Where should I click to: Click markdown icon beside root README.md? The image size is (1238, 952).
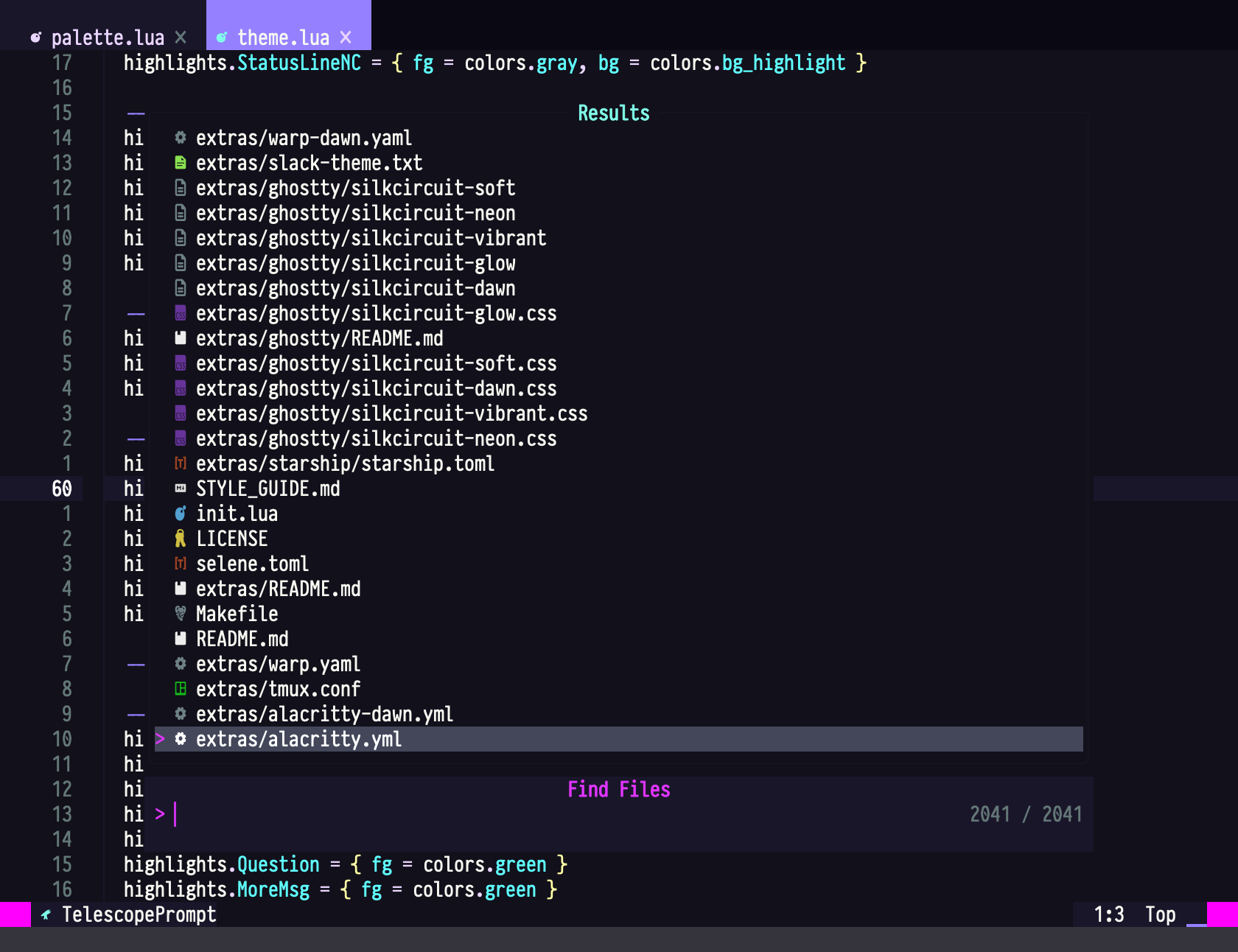181,639
